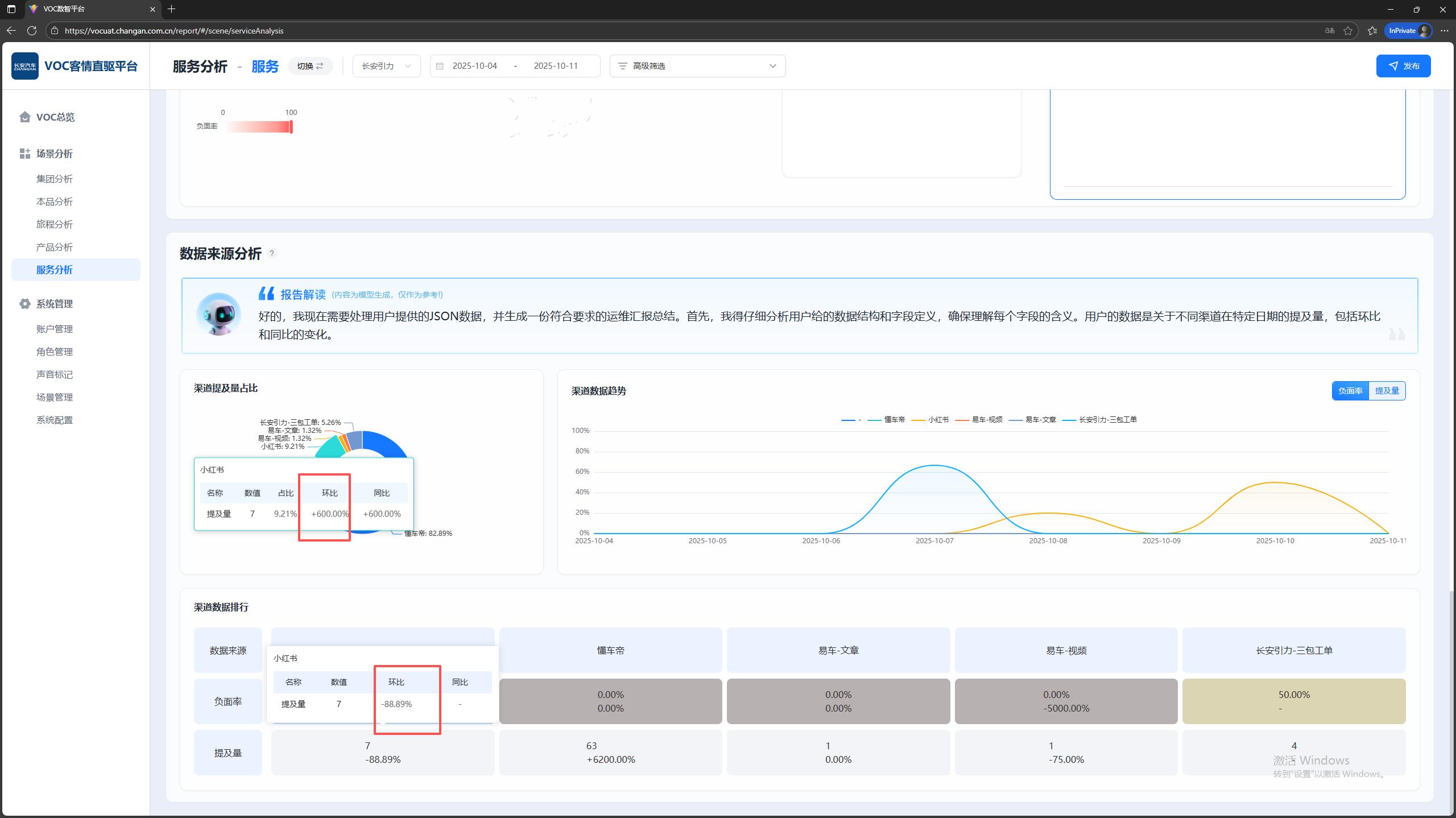Click the help question mark beside 数据来源分析

272,254
